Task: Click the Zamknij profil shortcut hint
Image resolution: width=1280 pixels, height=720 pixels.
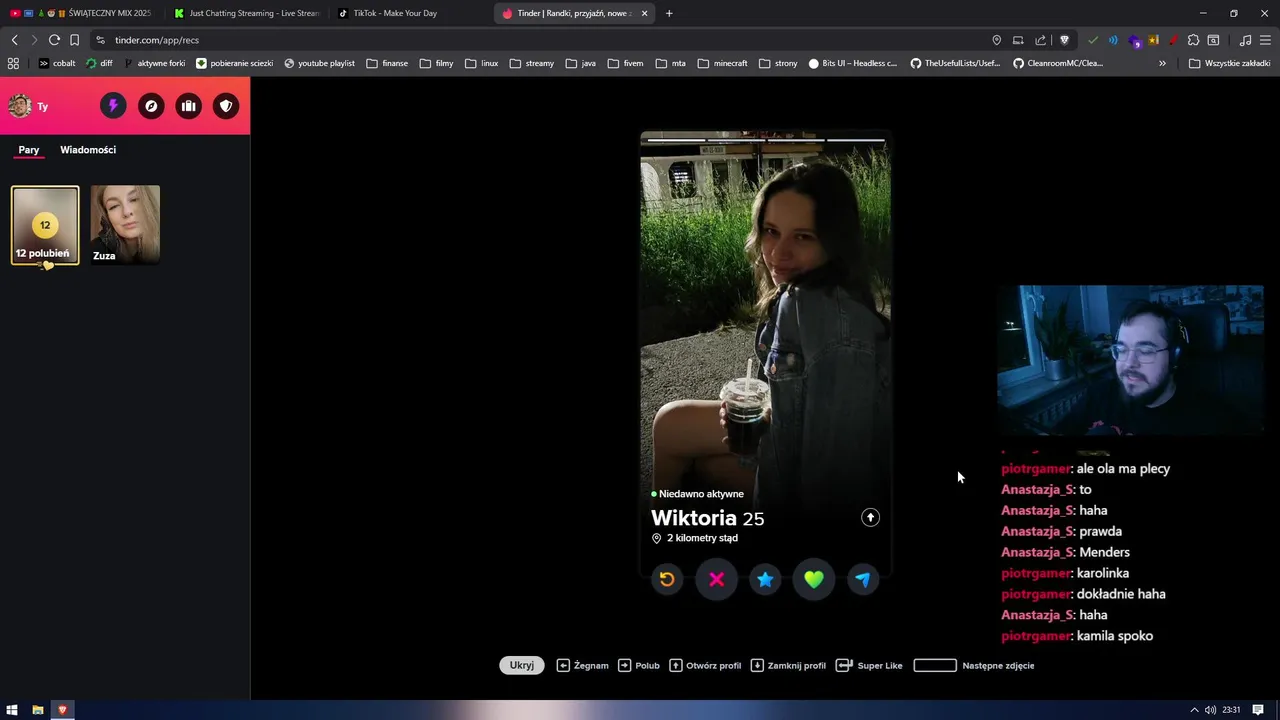Action: click(x=788, y=665)
